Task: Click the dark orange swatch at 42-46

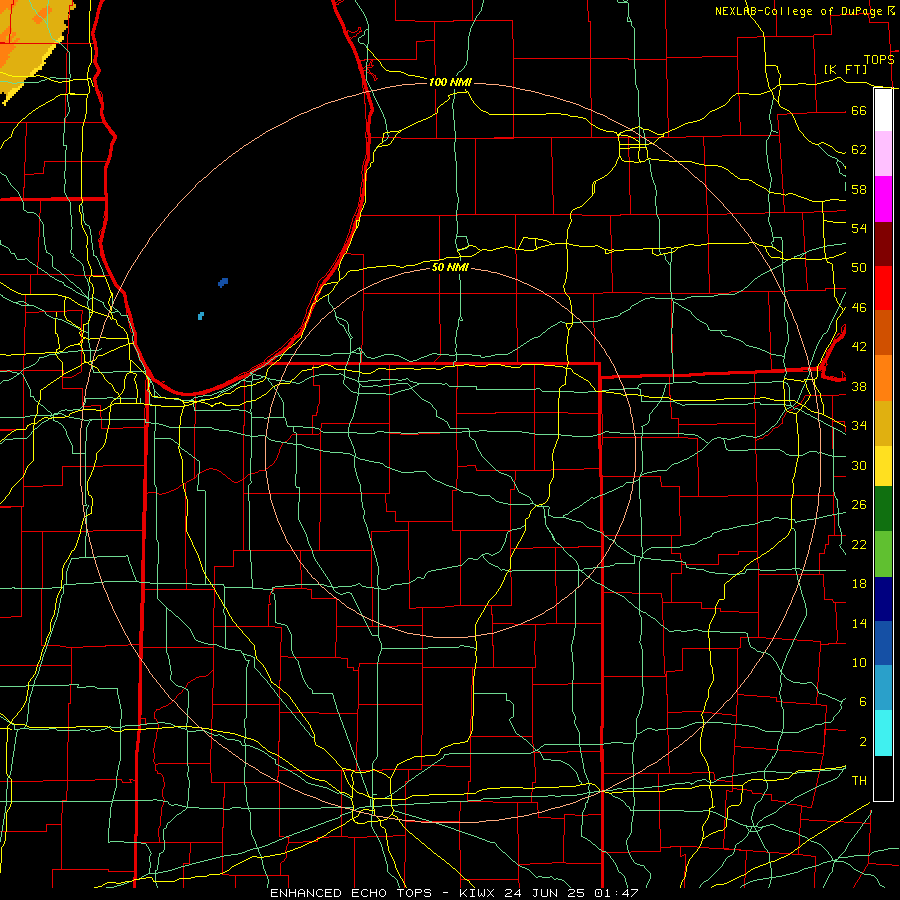Action: coord(883,332)
